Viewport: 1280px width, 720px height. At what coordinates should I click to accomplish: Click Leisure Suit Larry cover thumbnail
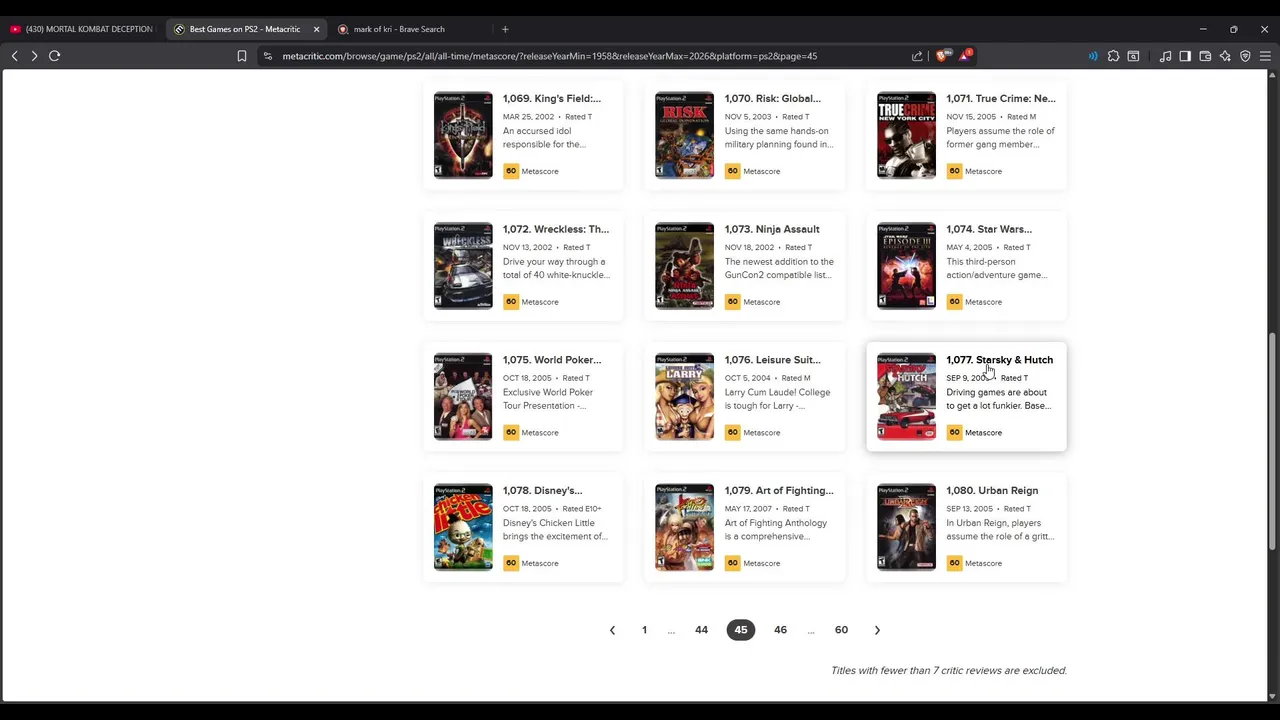pos(685,397)
